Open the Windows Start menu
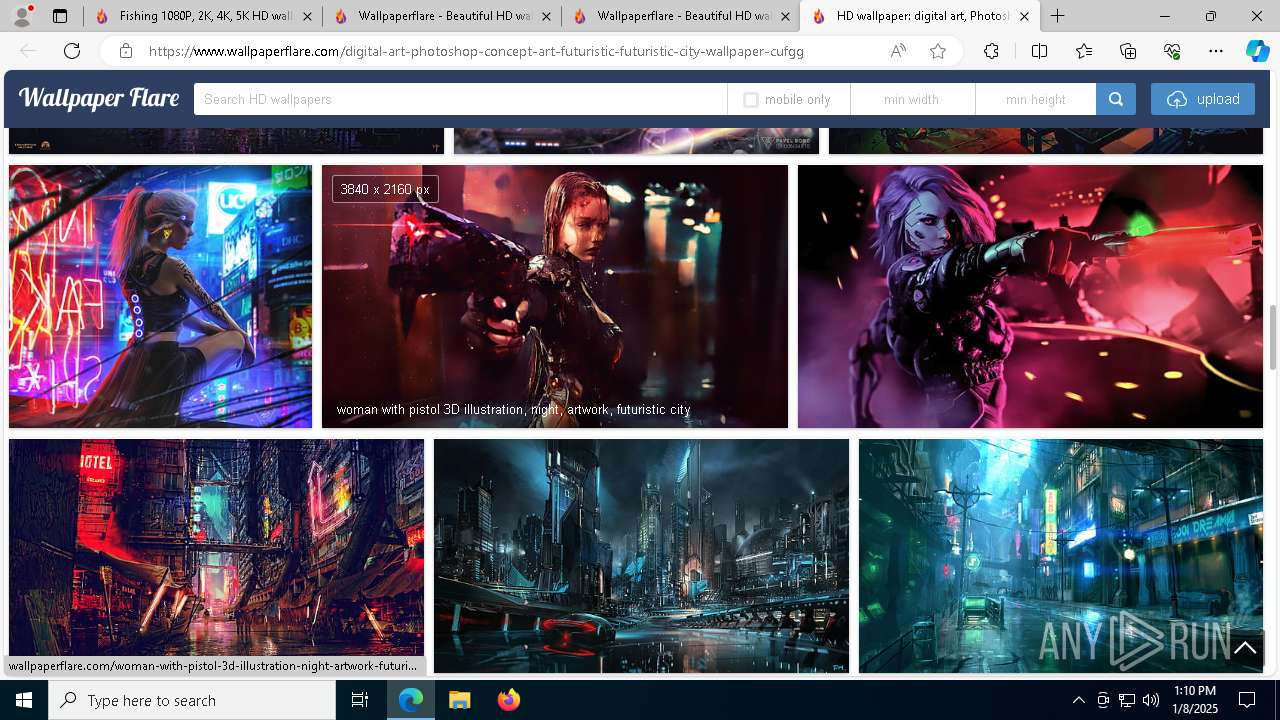The image size is (1280, 720). (x=24, y=700)
